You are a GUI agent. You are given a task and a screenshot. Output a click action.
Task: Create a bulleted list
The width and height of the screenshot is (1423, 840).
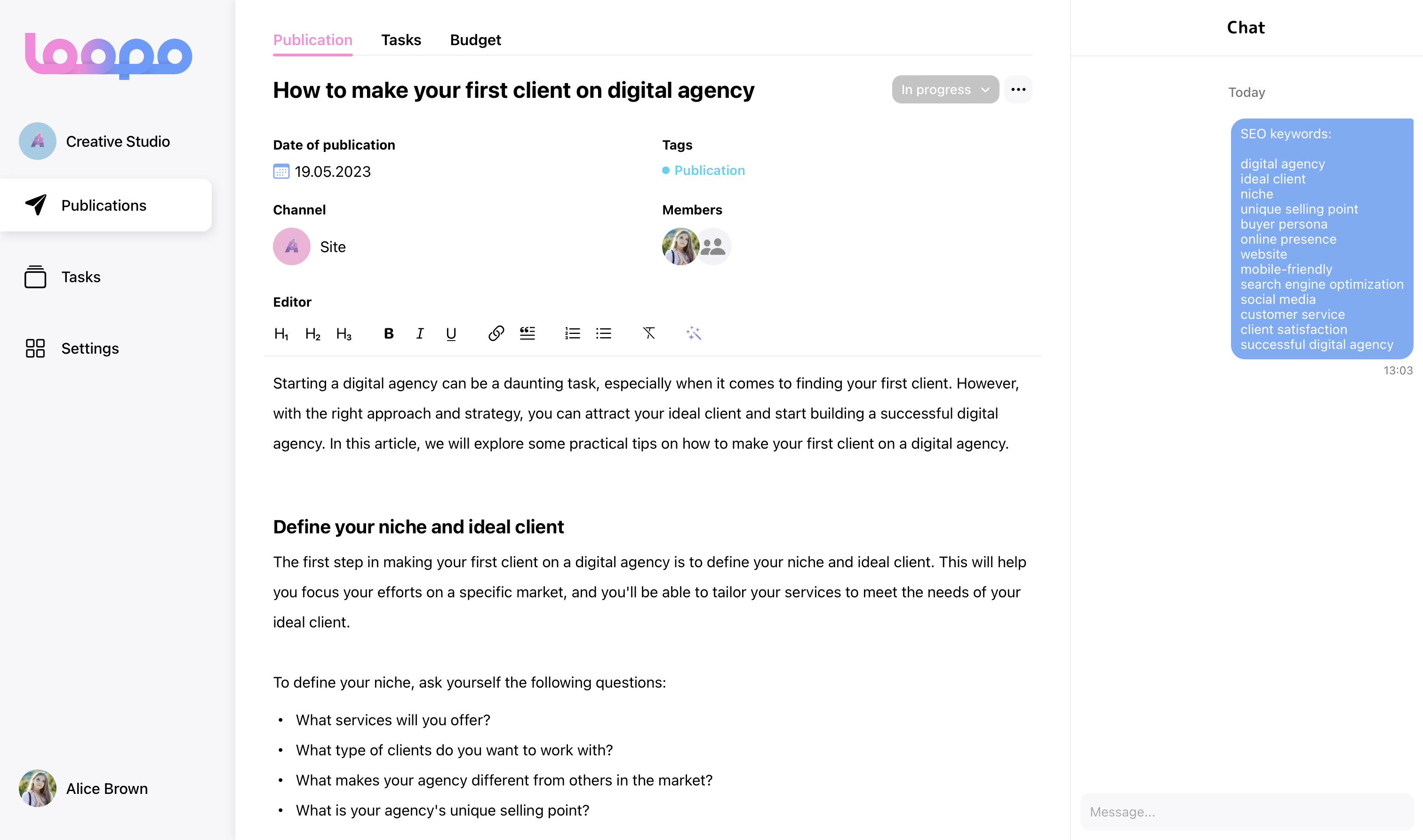pos(604,333)
